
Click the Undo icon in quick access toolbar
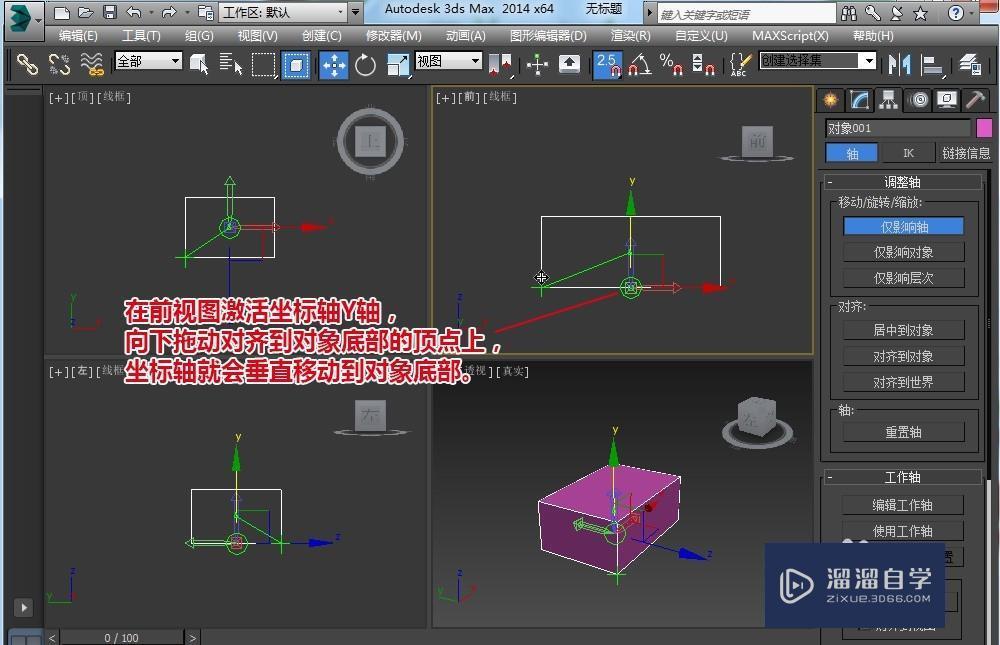coord(133,10)
